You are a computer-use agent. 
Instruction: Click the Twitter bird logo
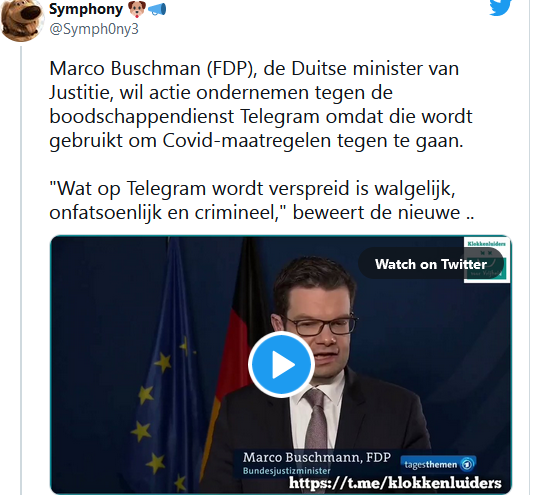[x=501, y=7]
